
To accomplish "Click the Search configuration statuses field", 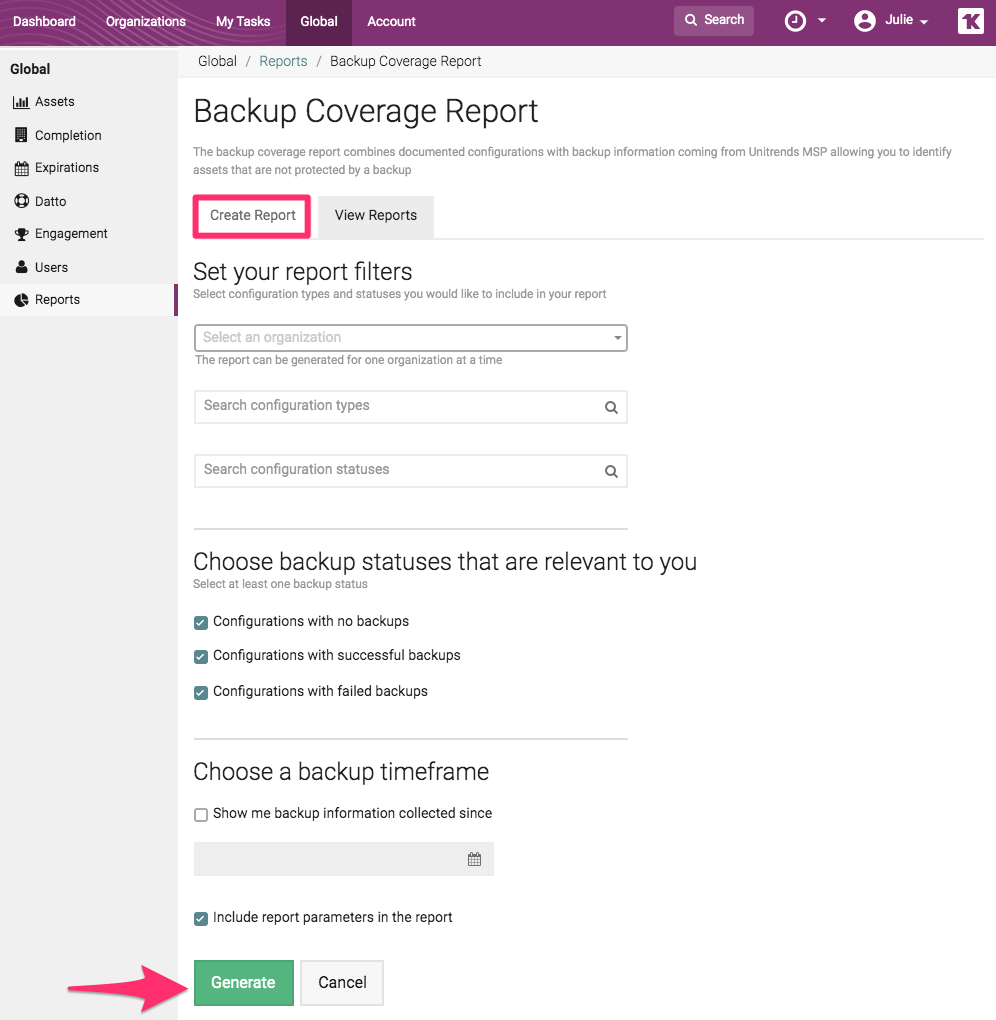I will tap(400, 470).
